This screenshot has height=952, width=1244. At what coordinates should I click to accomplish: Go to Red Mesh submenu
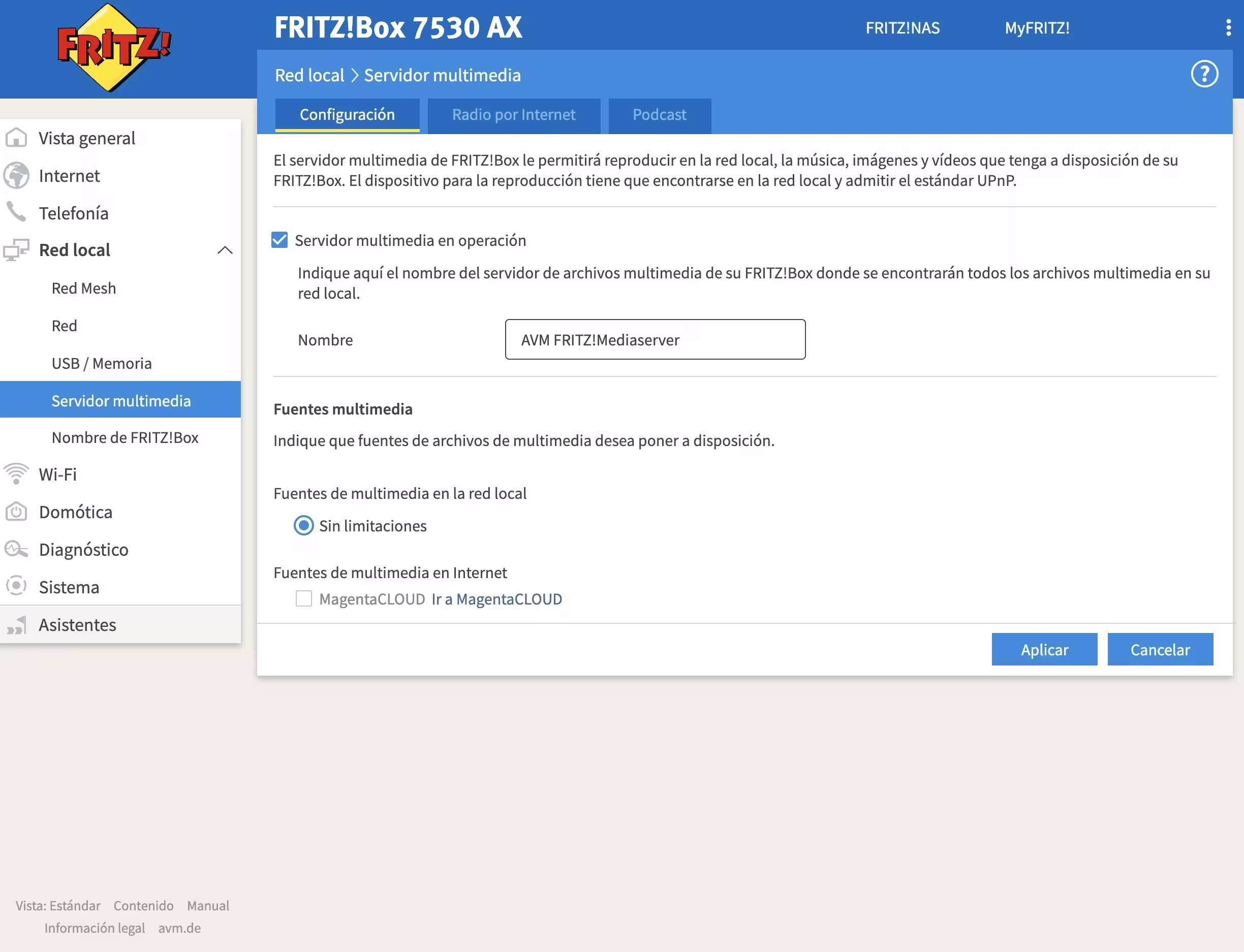[x=120, y=288]
